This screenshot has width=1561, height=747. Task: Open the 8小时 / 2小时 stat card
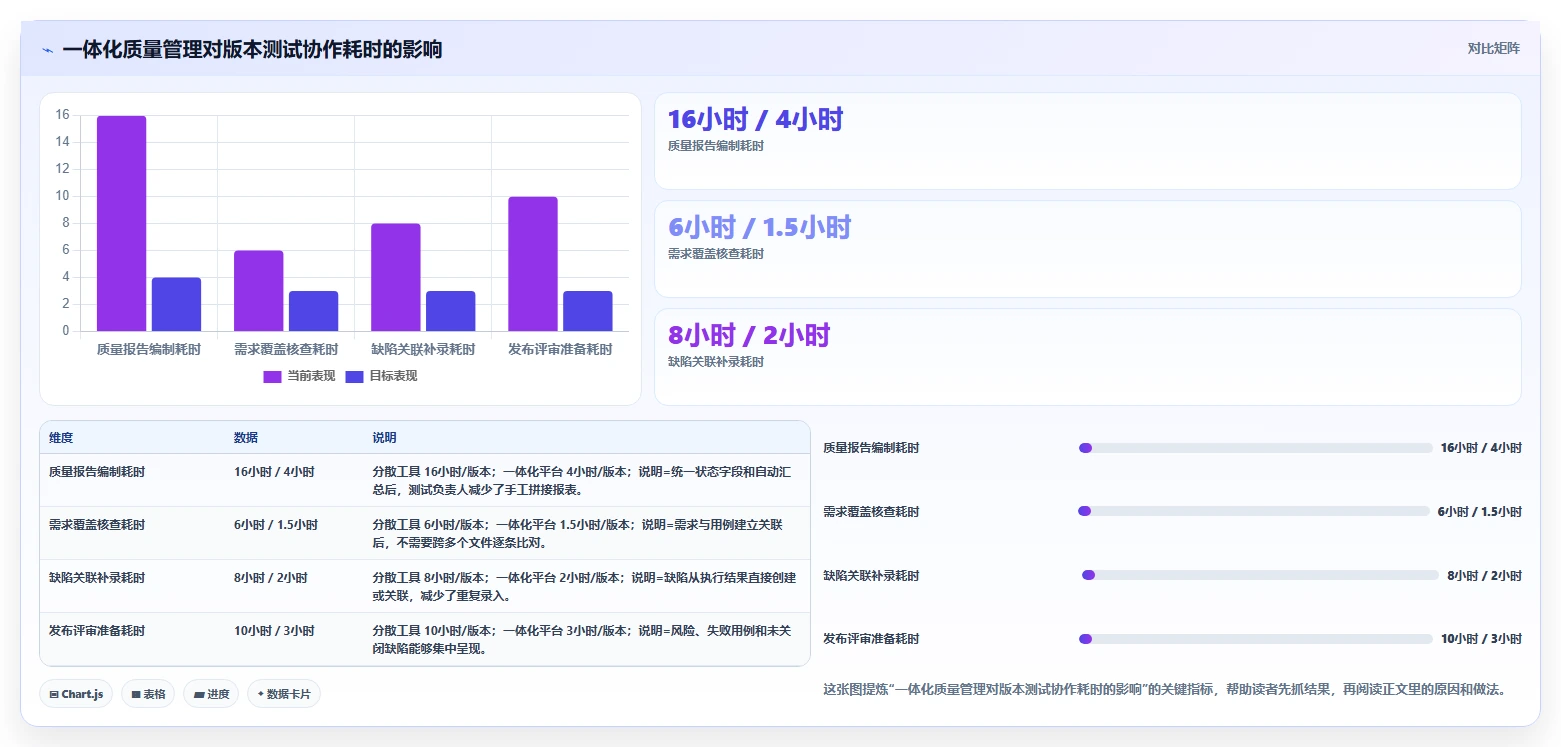click(1087, 357)
